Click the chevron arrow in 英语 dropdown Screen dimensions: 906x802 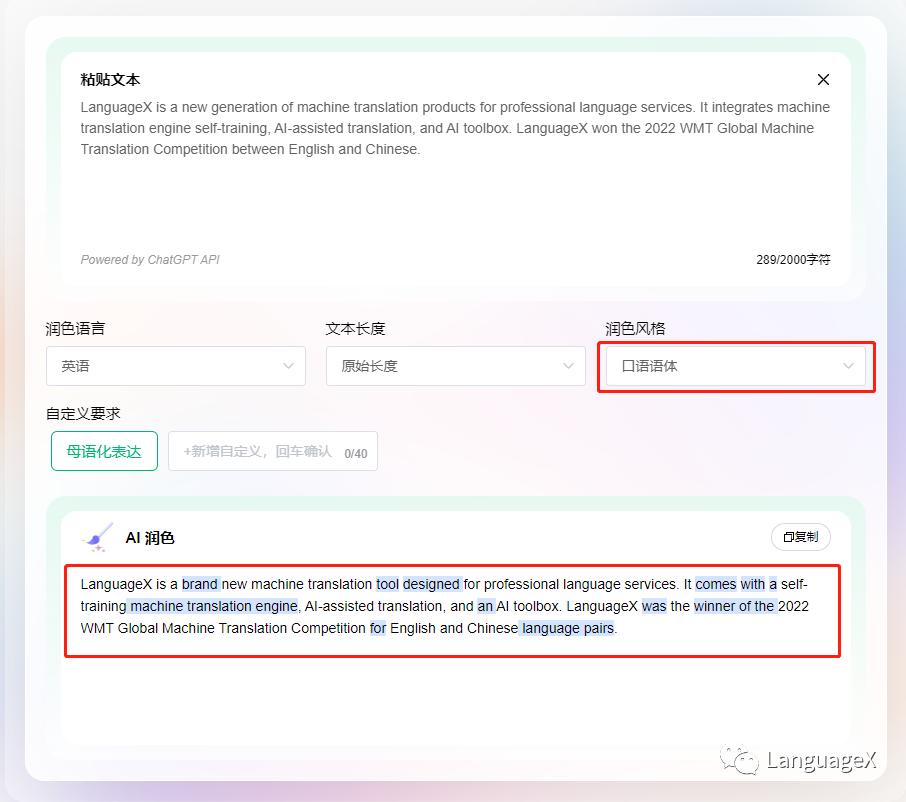(288, 366)
